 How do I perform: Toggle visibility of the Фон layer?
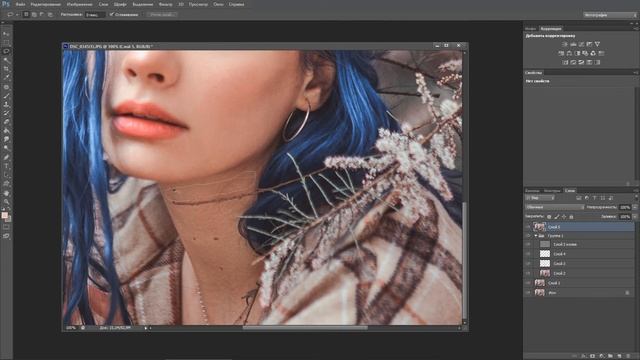[528, 293]
